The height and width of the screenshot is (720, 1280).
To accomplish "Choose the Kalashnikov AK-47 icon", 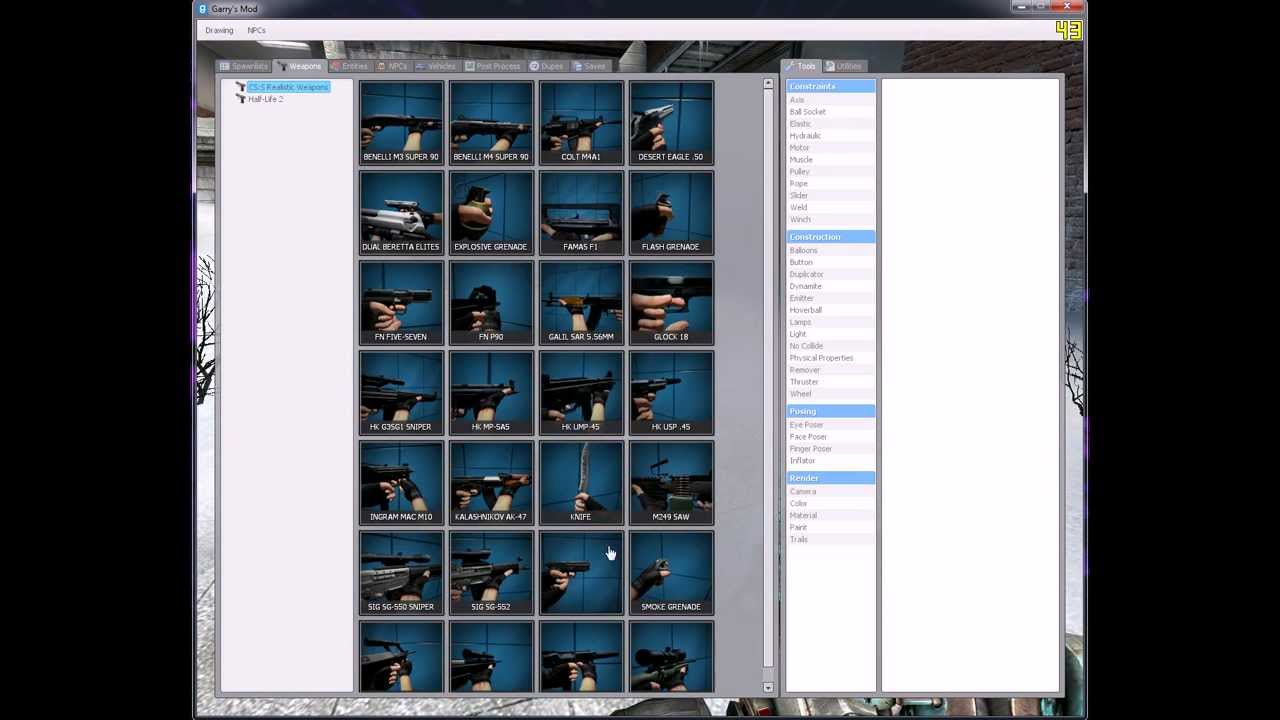I will click(x=491, y=482).
